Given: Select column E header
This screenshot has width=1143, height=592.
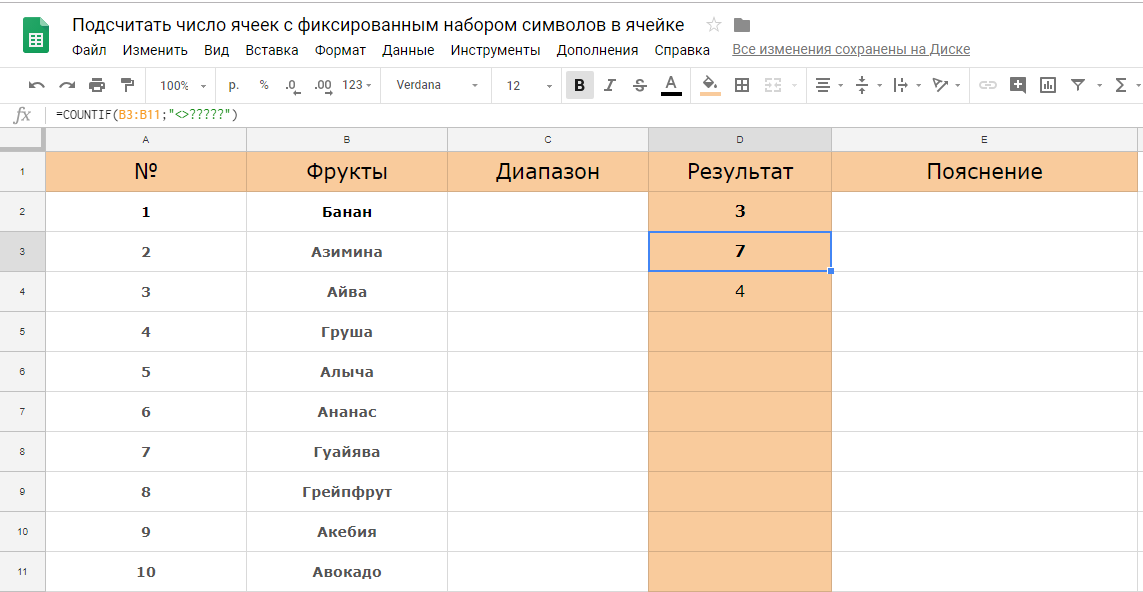Looking at the screenshot, I should click(x=984, y=139).
